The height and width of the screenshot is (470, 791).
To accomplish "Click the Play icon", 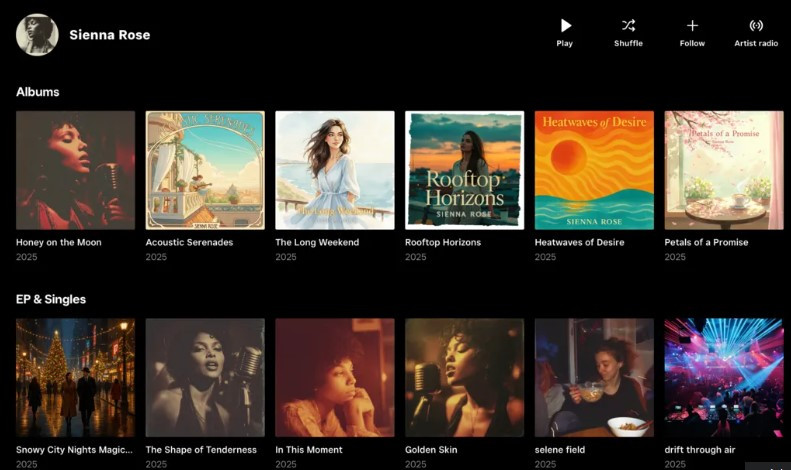I will pyautogui.click(x=565, y=26).
